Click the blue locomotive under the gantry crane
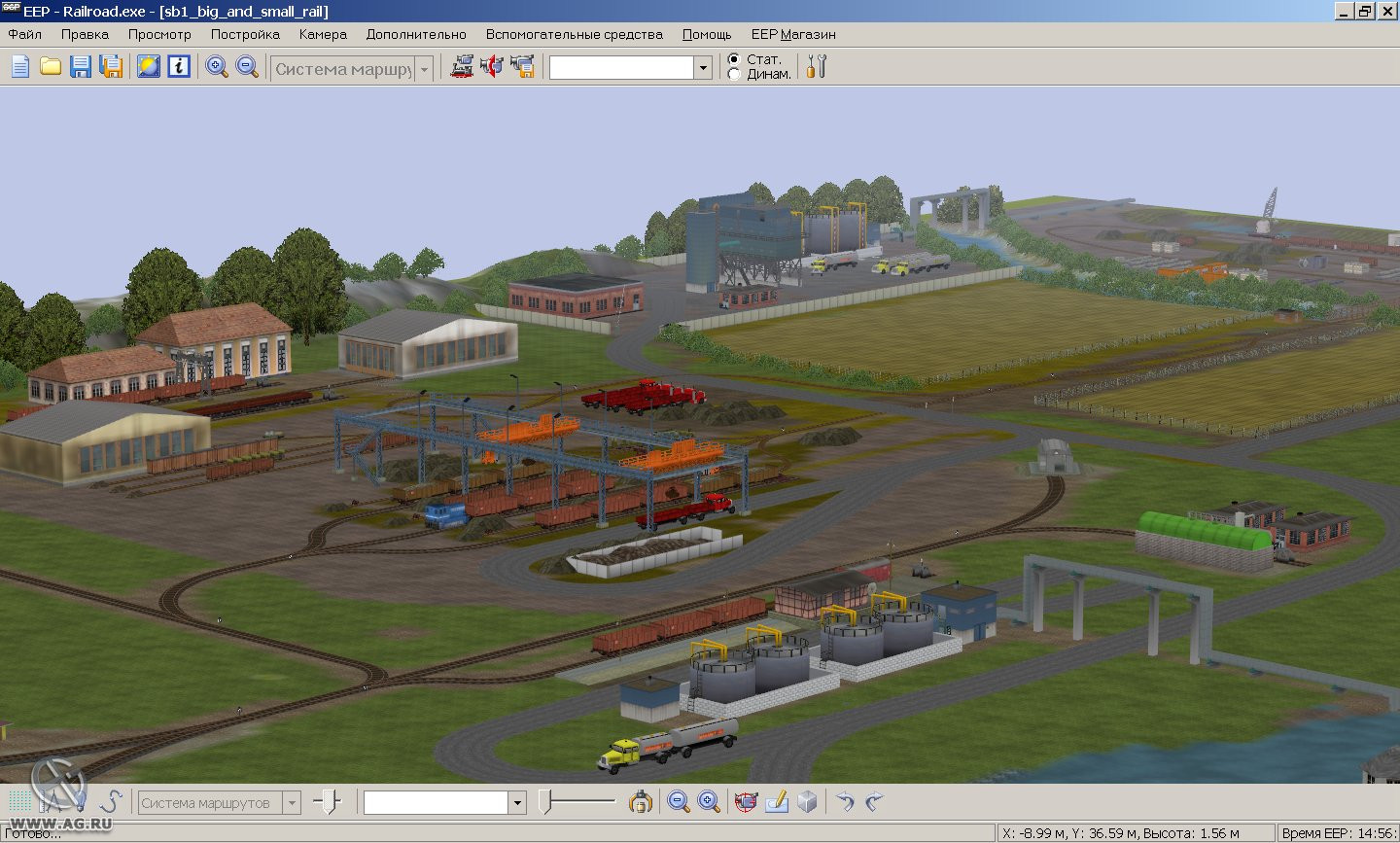The height and width of the screenshot is (843, 1400). point(446,514)
